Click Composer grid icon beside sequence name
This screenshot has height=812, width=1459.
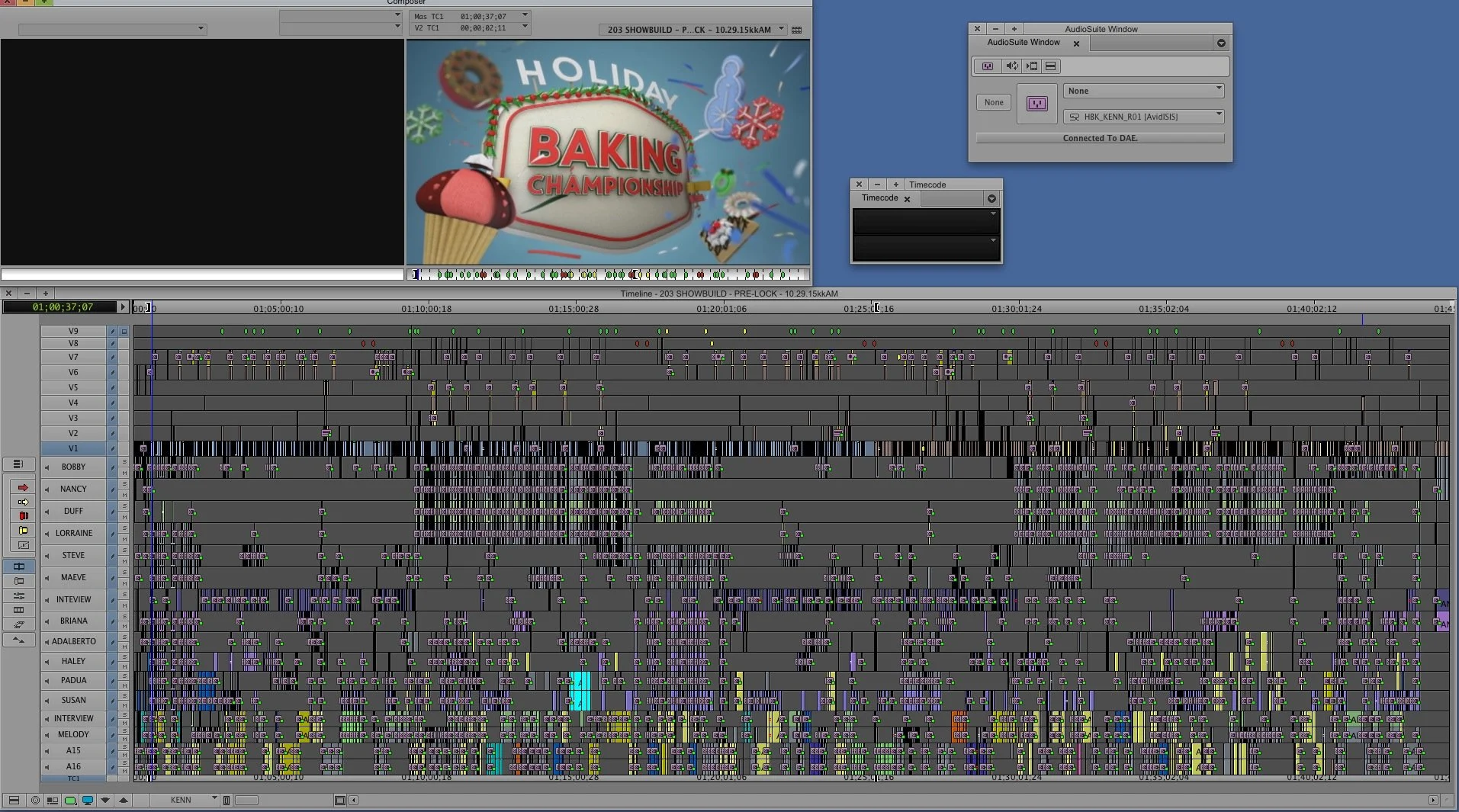coord(797,30)
